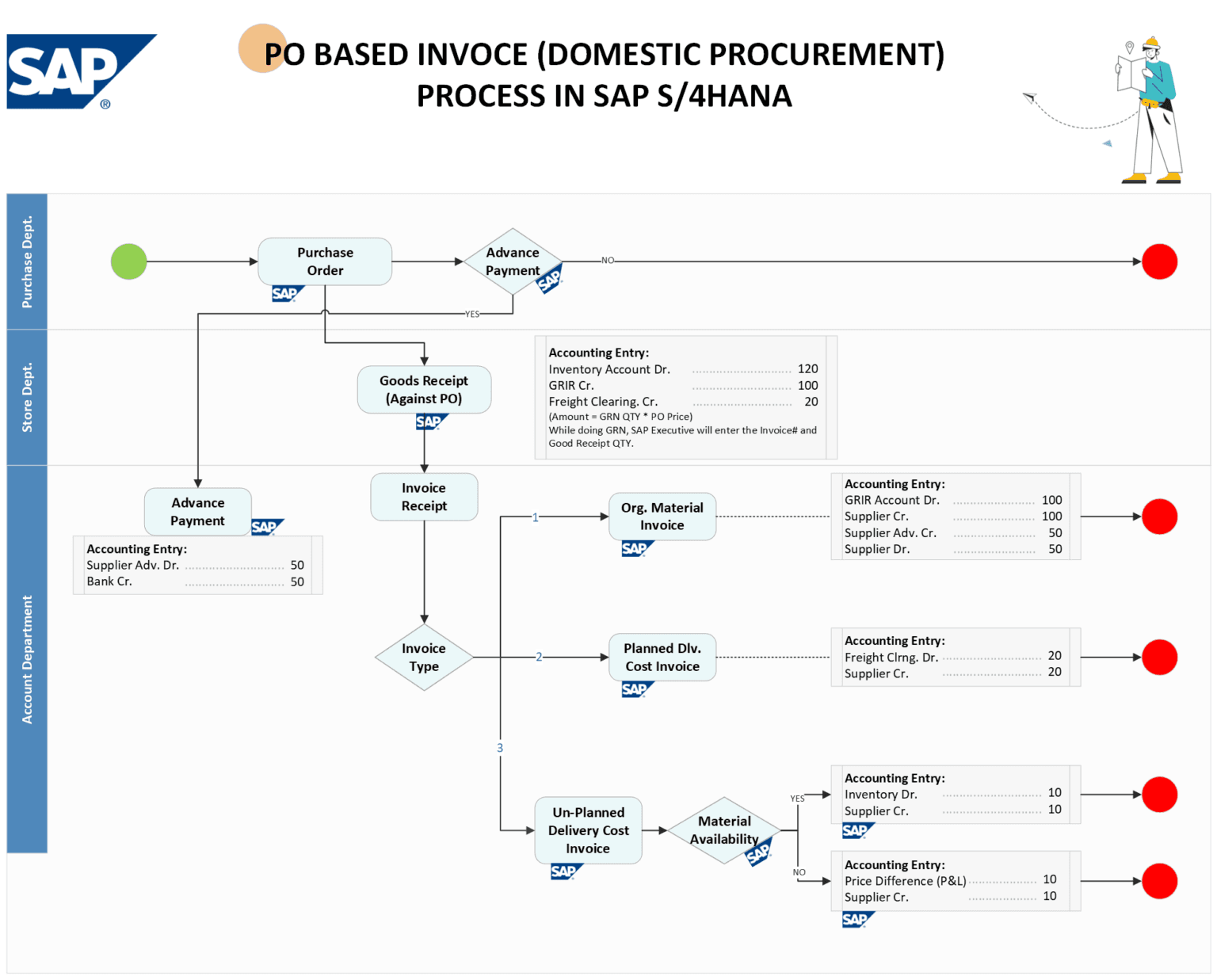Click branch label 1 to Org. Material Invoice

pos(535,517)
